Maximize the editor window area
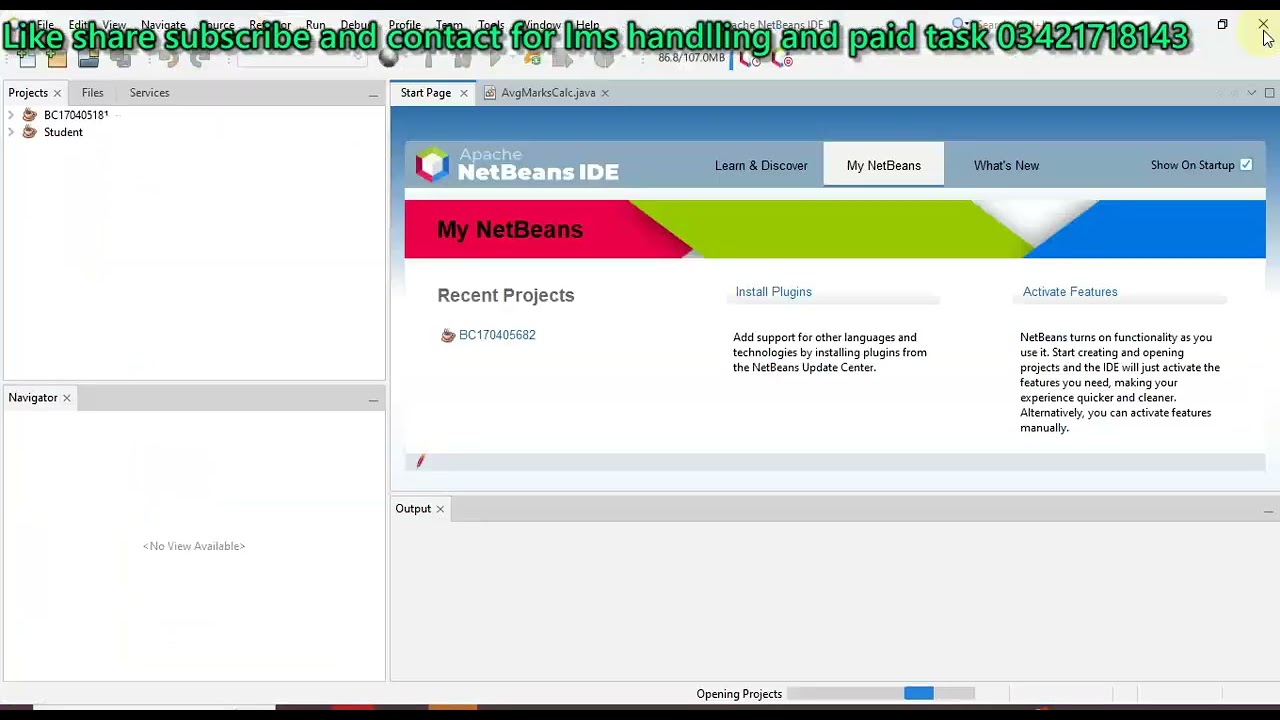The image size is (1280, 720). click(x=1269, y=93)
